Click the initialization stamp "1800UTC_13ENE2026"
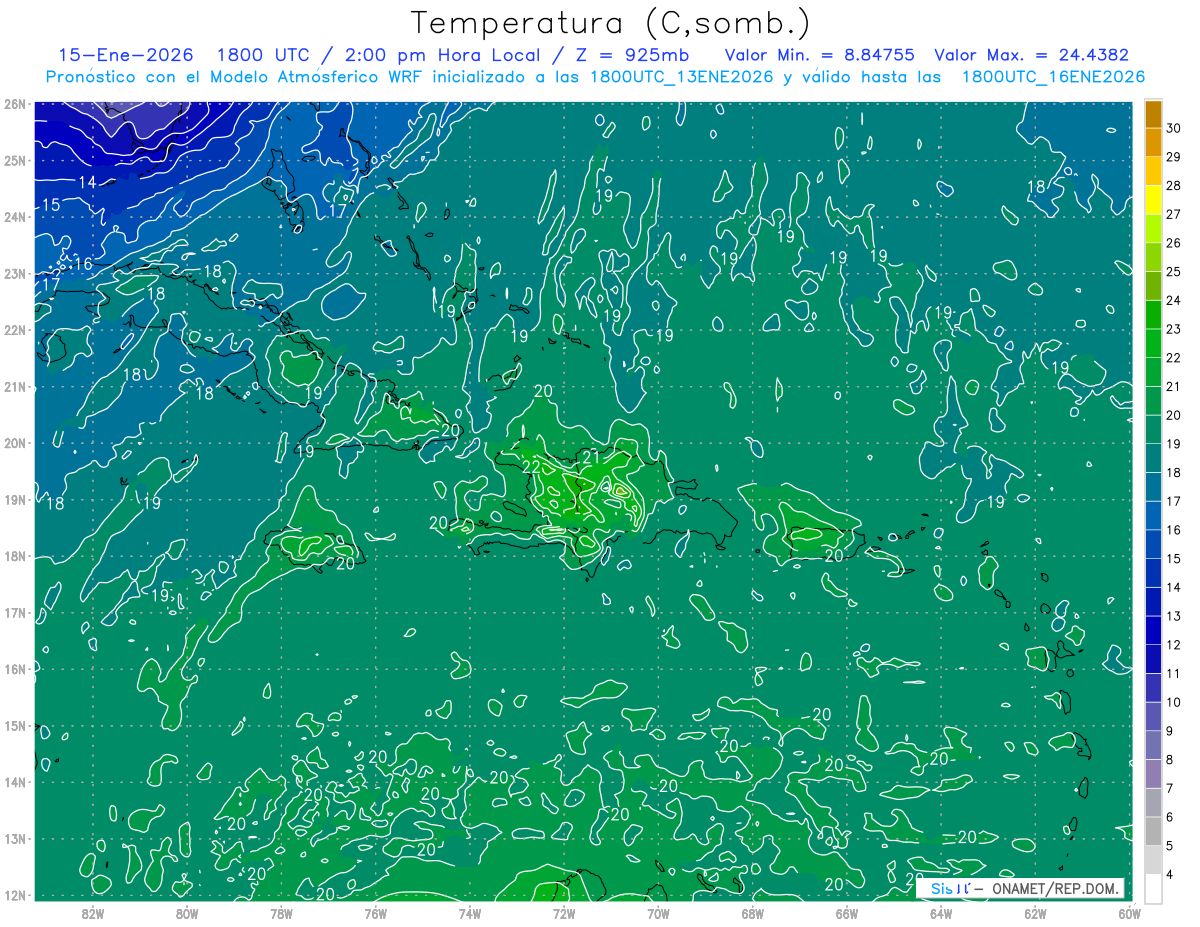The height and width of the screenshot is (927, 1200). [x=681, y=77]
